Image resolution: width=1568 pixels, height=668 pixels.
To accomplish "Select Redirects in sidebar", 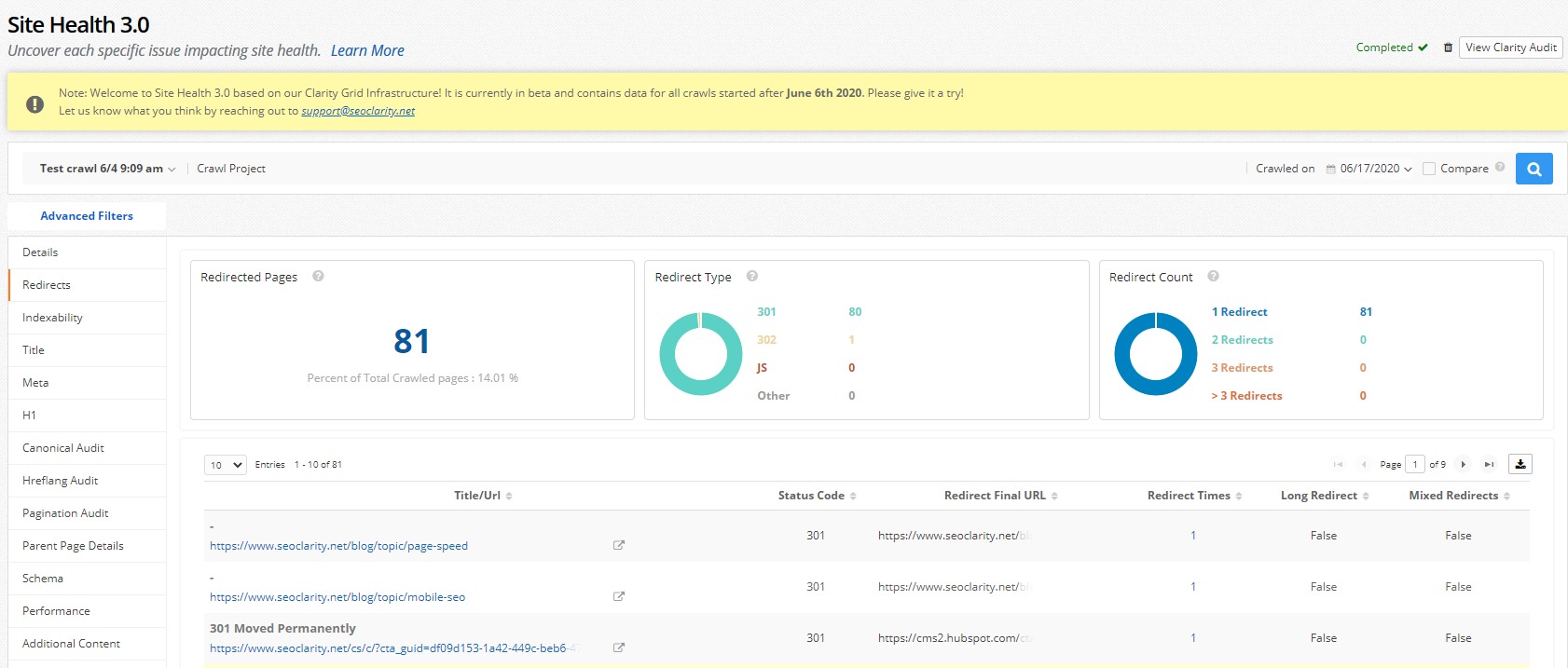I will click(87, 285).
